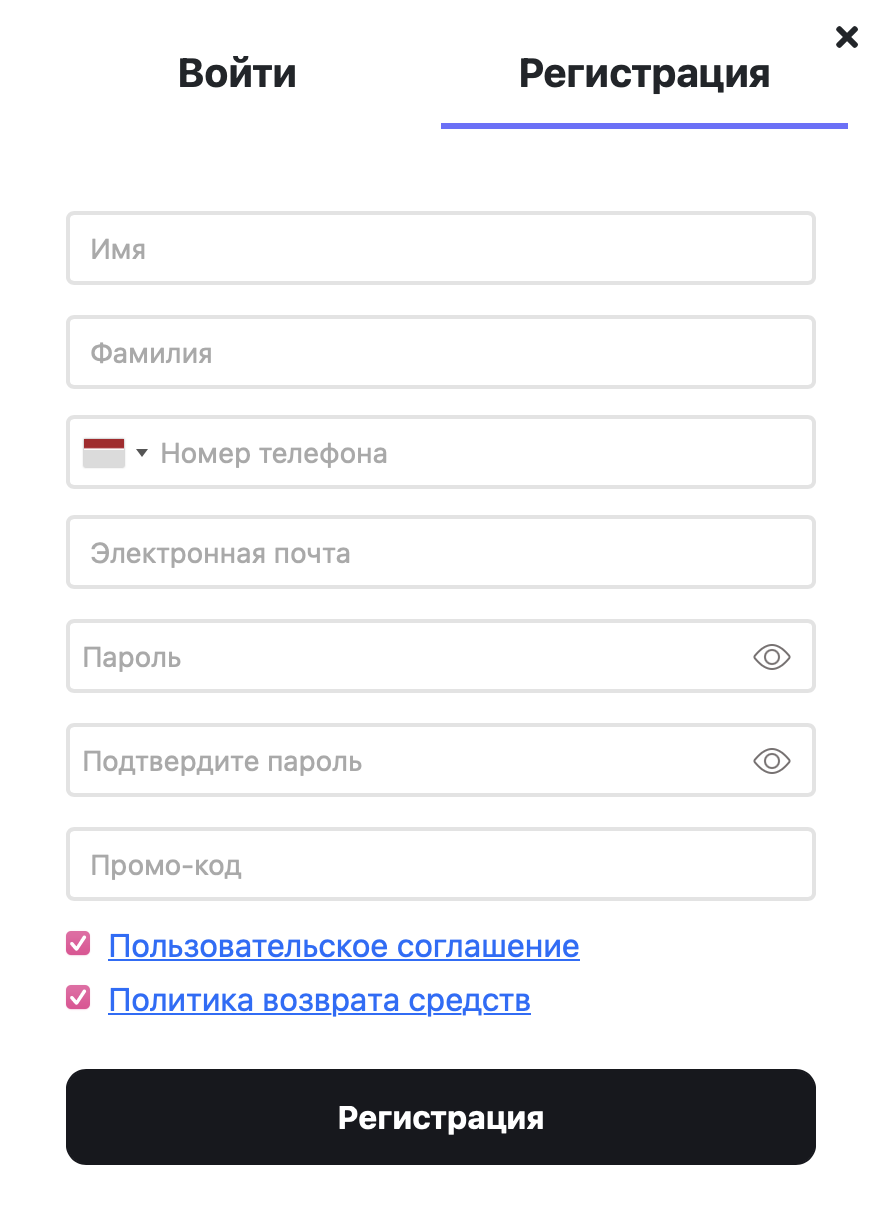Screen dimensions: 886x1212
Task: Reveal the confirm password via eye icon
Action: pyautogui.click(x=771, y=761)
